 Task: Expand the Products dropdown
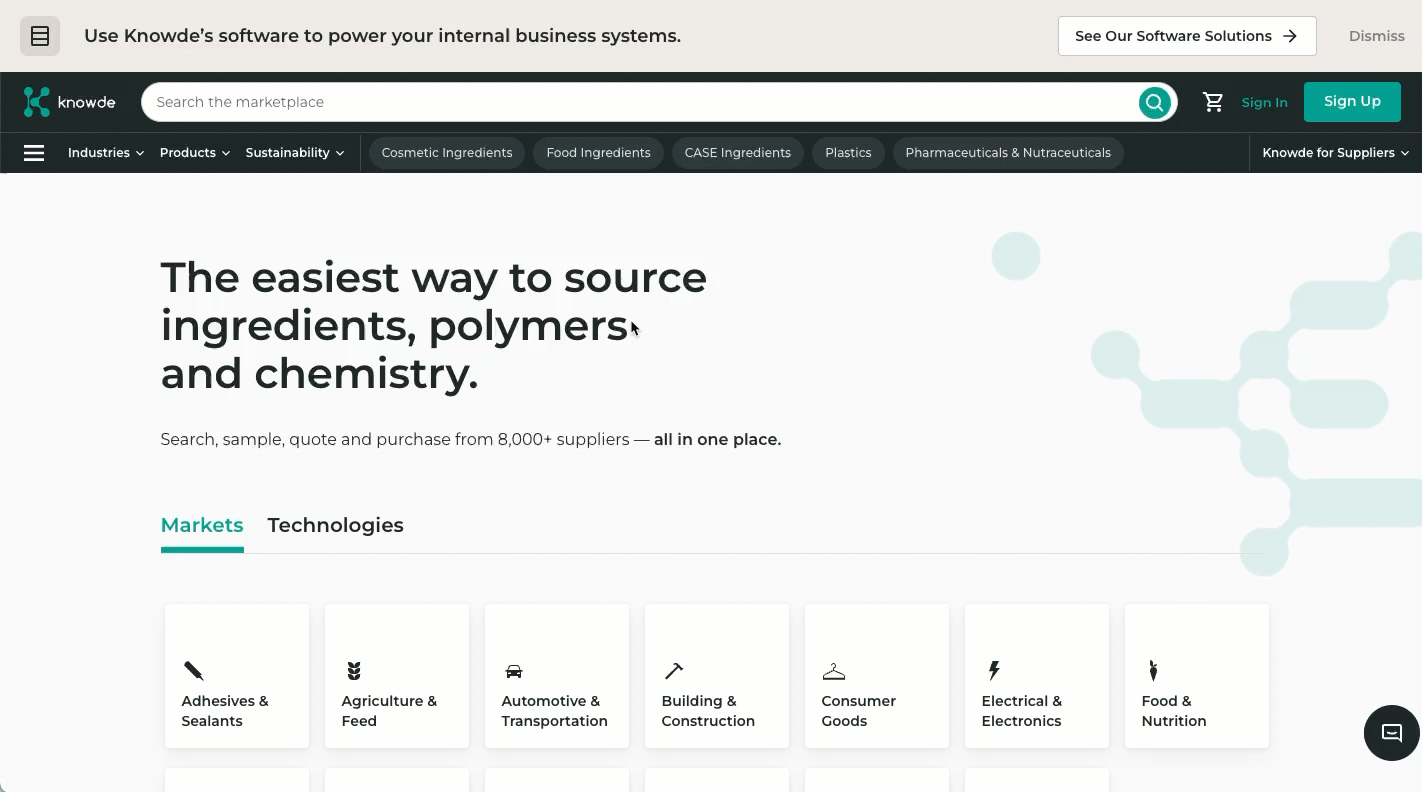click(195, 153)
